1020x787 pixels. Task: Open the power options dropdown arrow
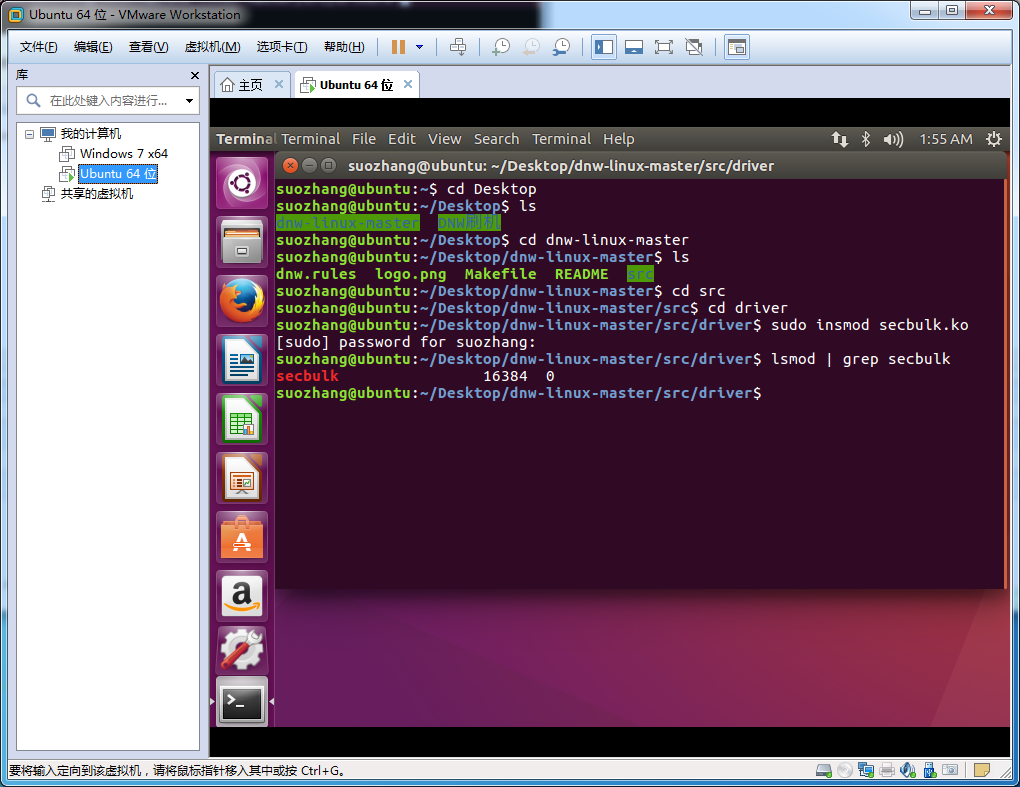click(x=419, y=47)
